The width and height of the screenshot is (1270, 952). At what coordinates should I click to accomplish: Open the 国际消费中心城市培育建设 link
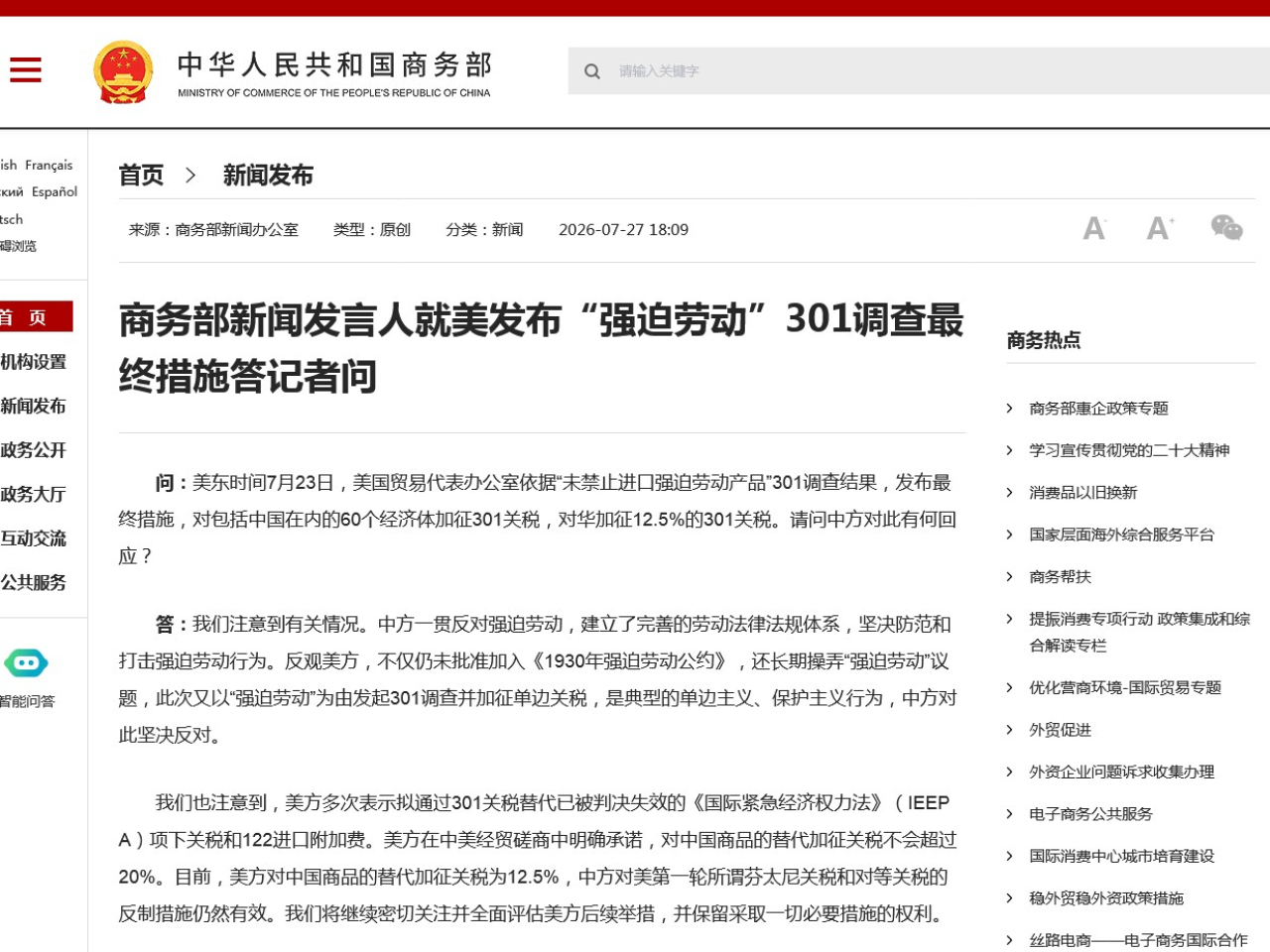click(x=1121, y=857)
